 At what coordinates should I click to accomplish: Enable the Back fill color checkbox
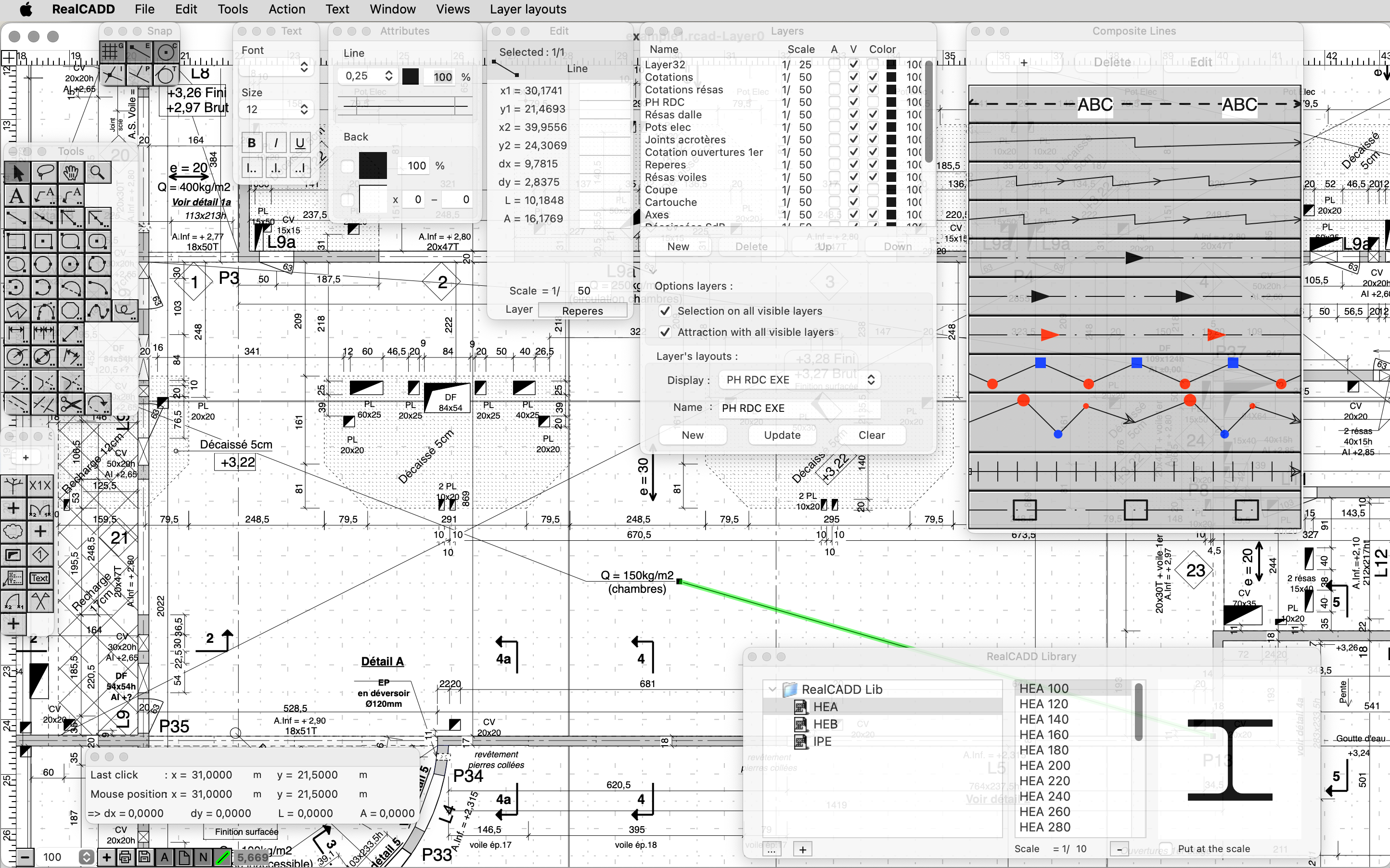(347, 166)
